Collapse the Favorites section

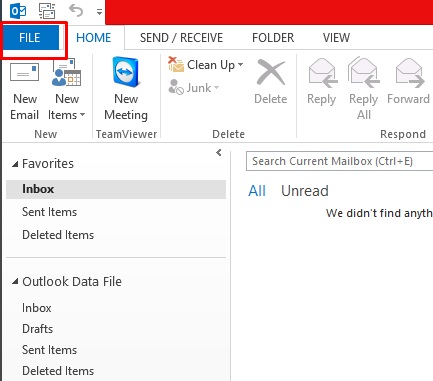(15, 164)
